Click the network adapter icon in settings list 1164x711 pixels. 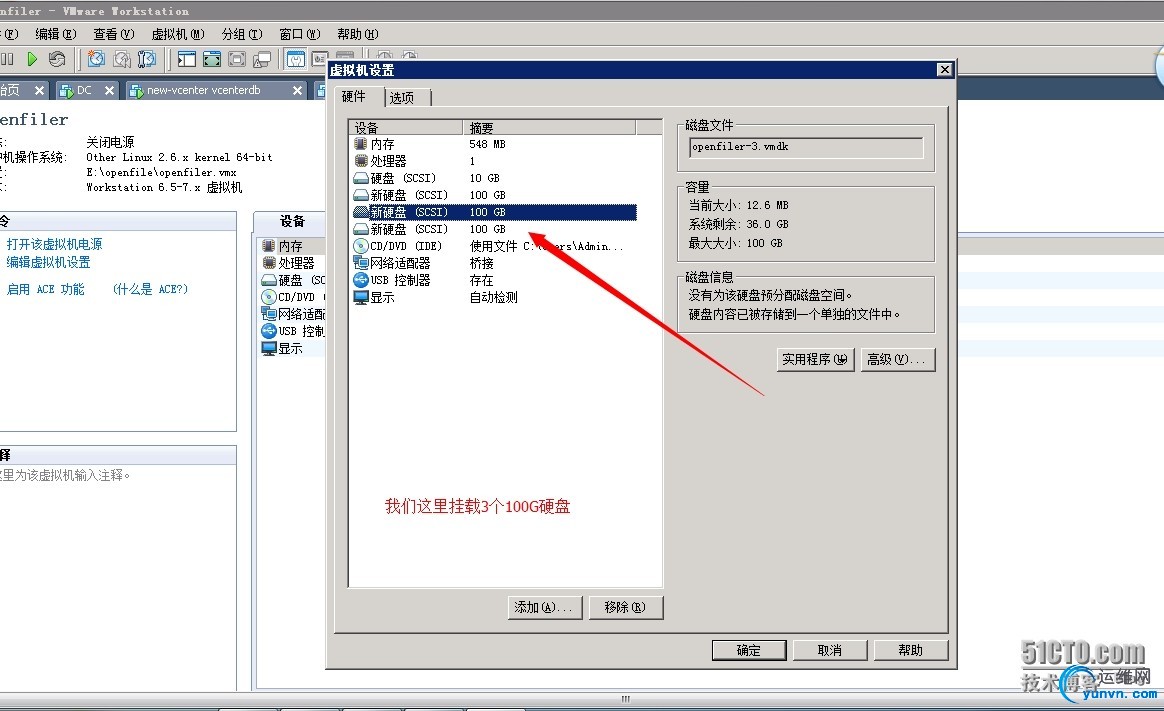click(361, 263)
